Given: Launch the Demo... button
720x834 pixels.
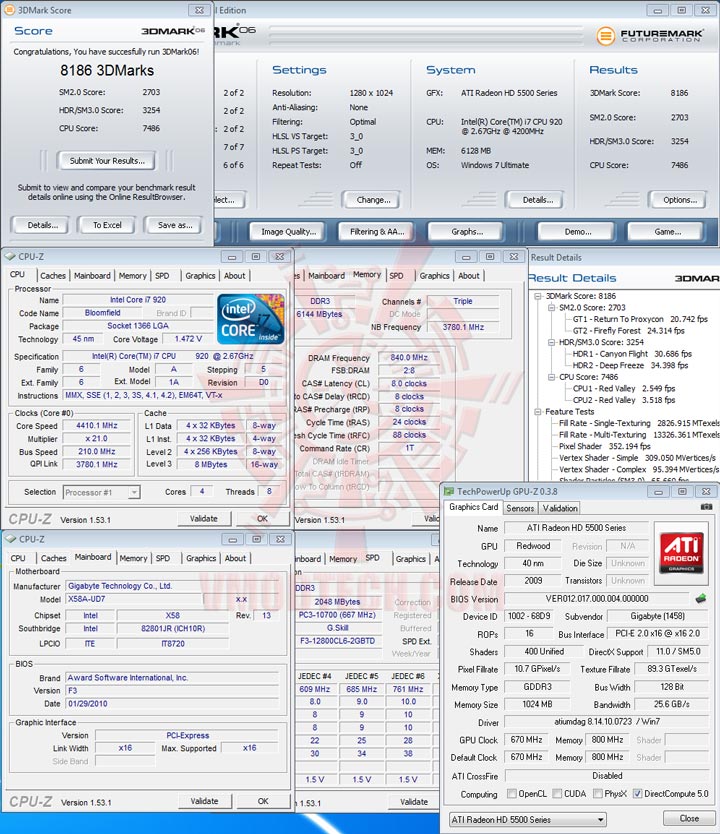Looking at the screenshot, I should [577, 232].
